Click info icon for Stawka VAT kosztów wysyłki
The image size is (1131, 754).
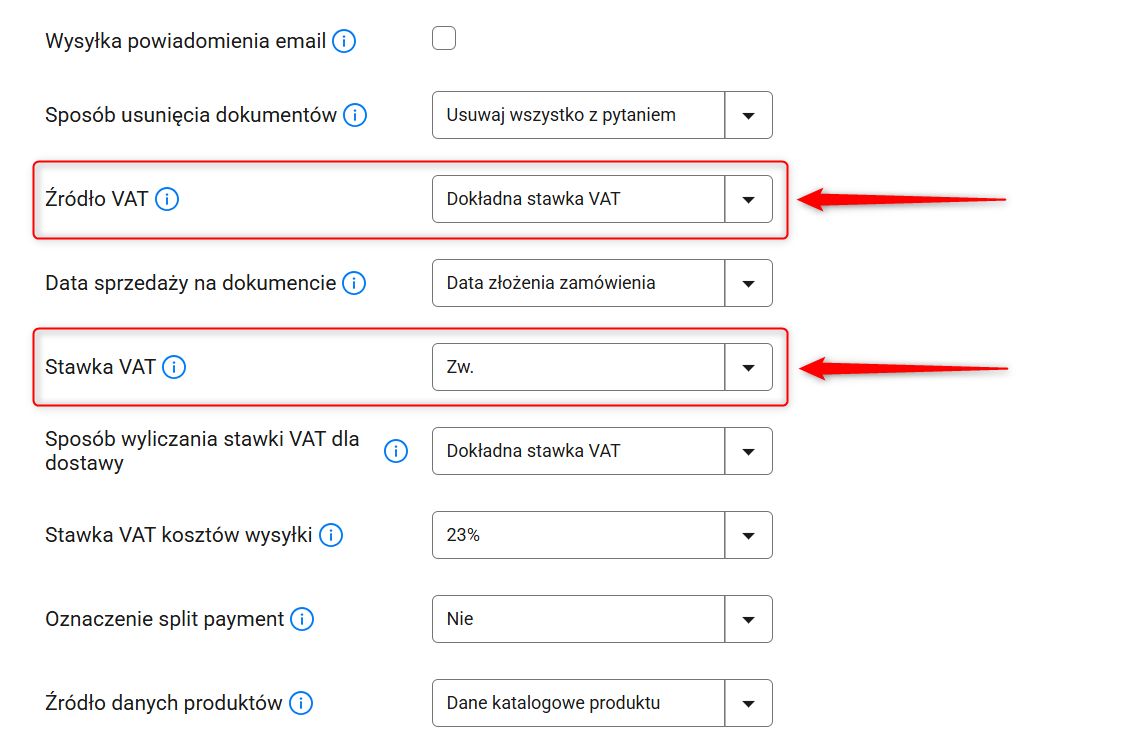[x=331, y=535]
